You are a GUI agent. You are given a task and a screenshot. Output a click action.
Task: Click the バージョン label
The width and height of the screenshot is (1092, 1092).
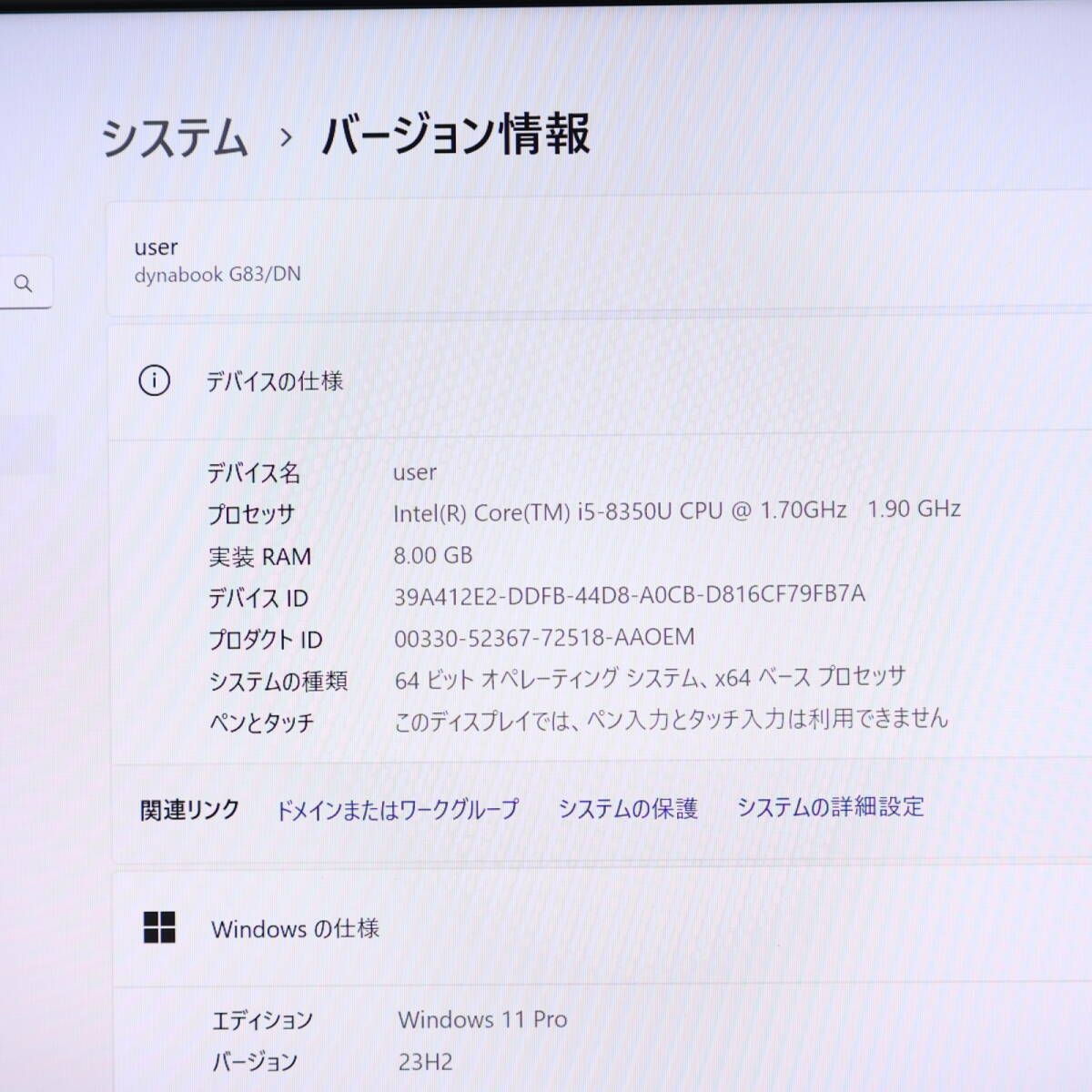255,1062
